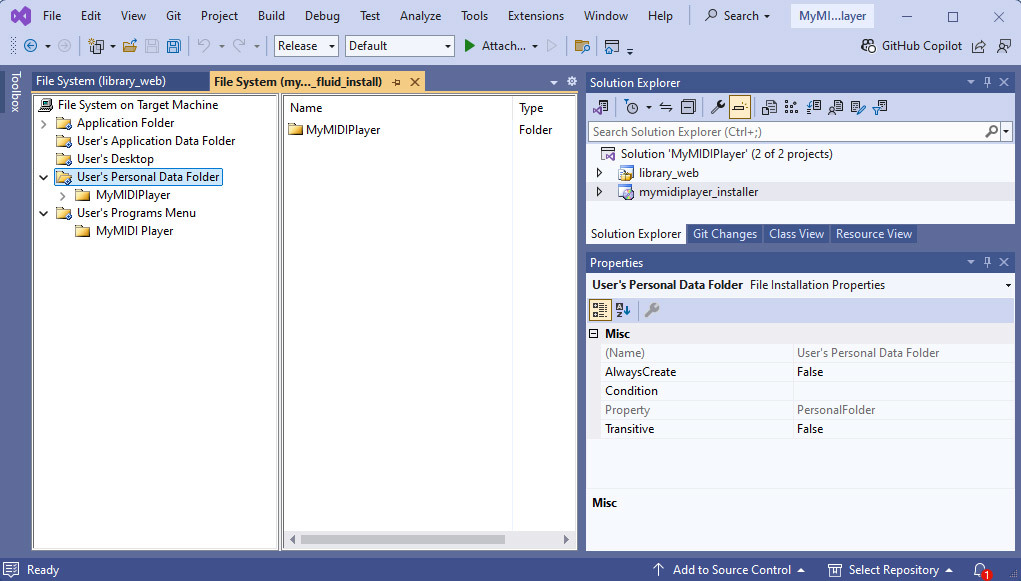
Task: Close the File System fluid_install tab
Action: click(415, 82)
